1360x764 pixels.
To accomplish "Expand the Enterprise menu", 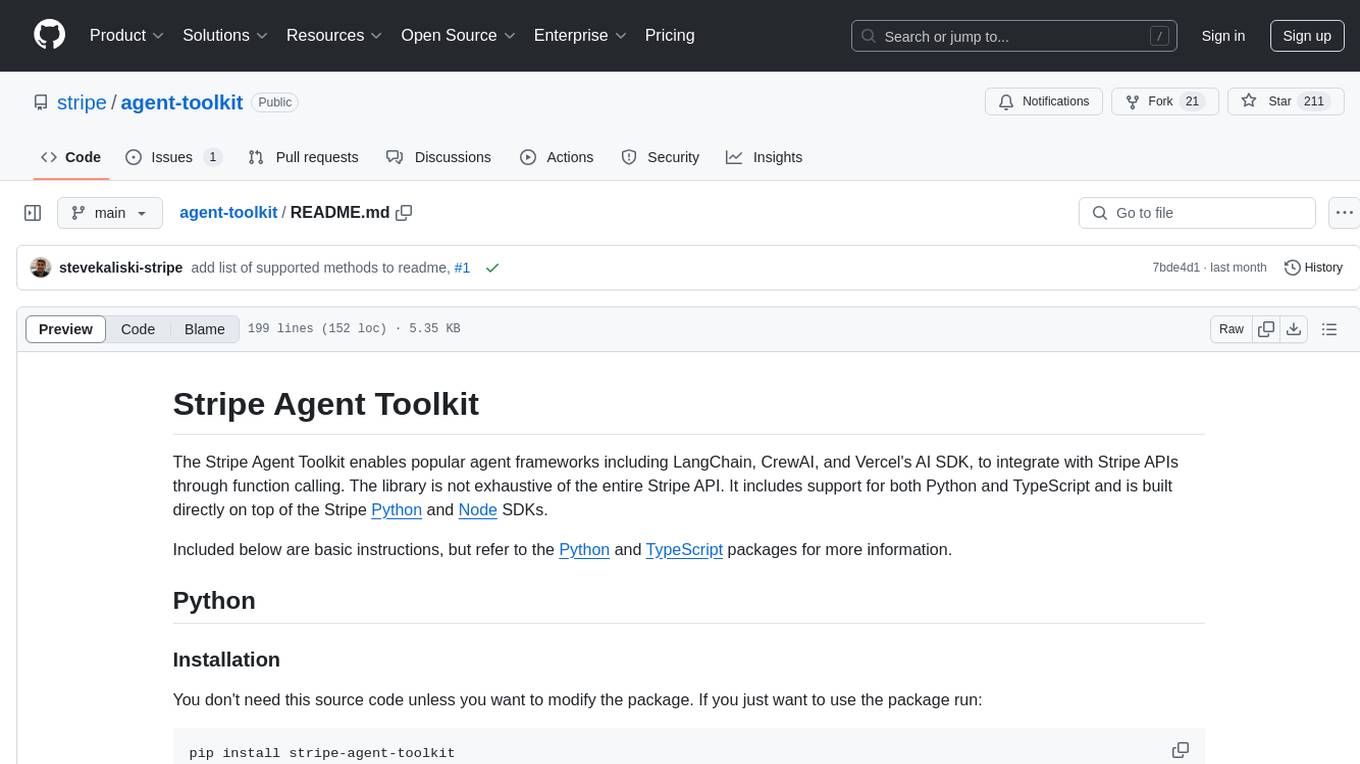I will coord(580,35).
